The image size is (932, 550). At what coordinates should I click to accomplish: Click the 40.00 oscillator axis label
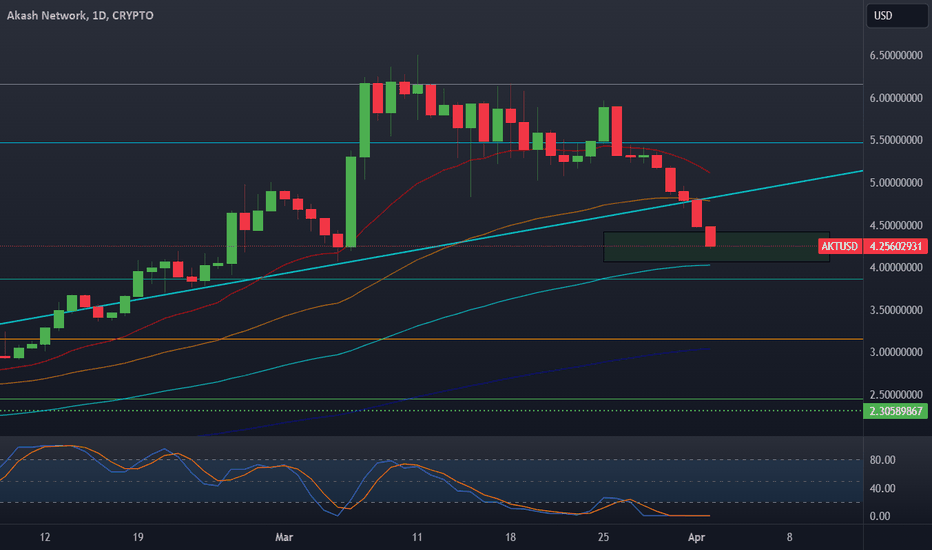(x=882, y=488)
